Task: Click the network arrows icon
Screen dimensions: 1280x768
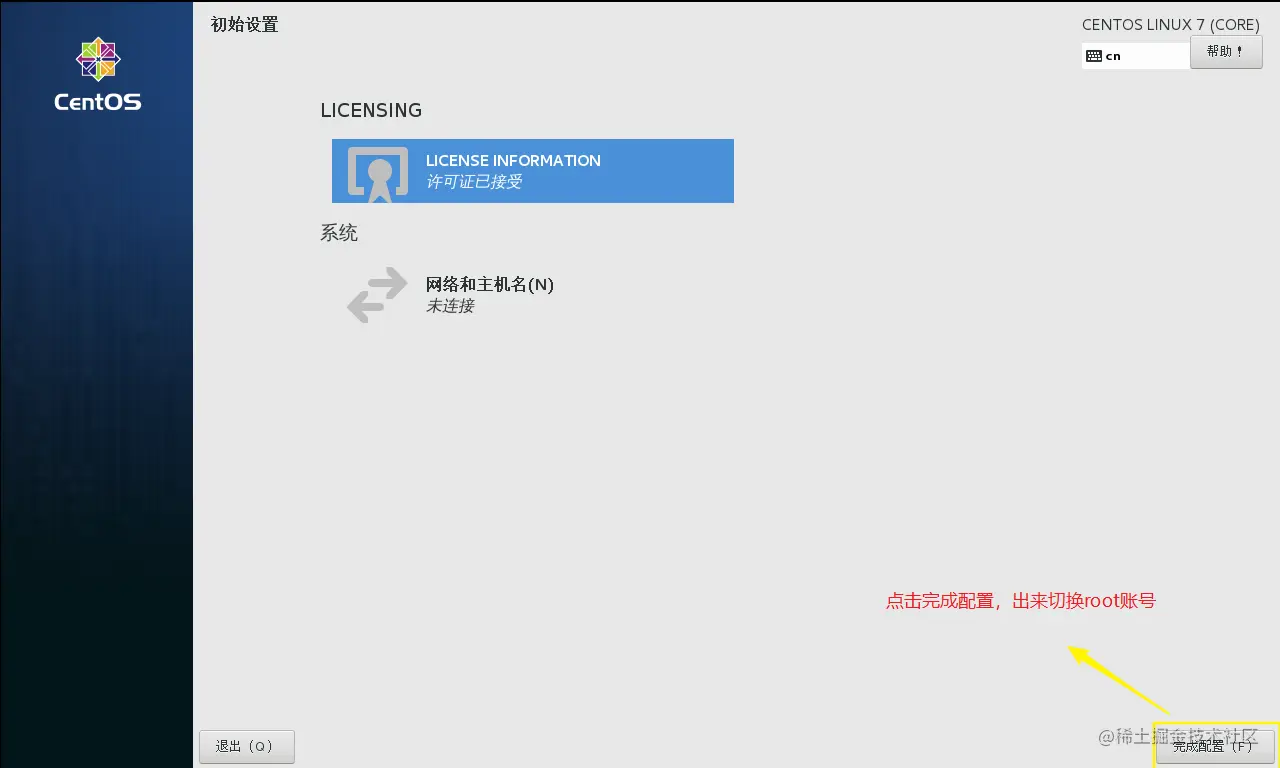Action: coord(377,294)
